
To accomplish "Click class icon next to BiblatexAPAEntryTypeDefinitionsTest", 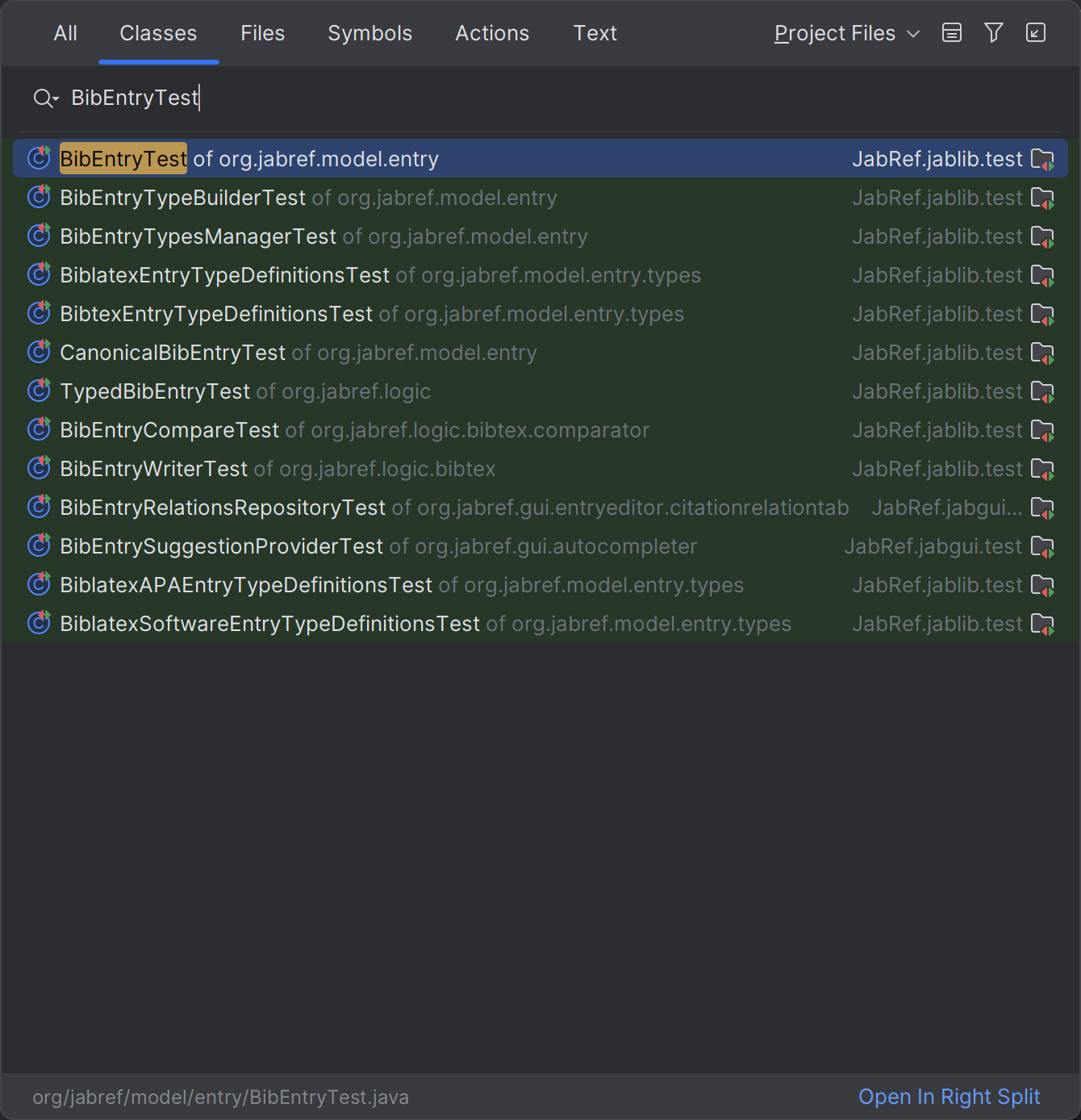I will [39, 584].
